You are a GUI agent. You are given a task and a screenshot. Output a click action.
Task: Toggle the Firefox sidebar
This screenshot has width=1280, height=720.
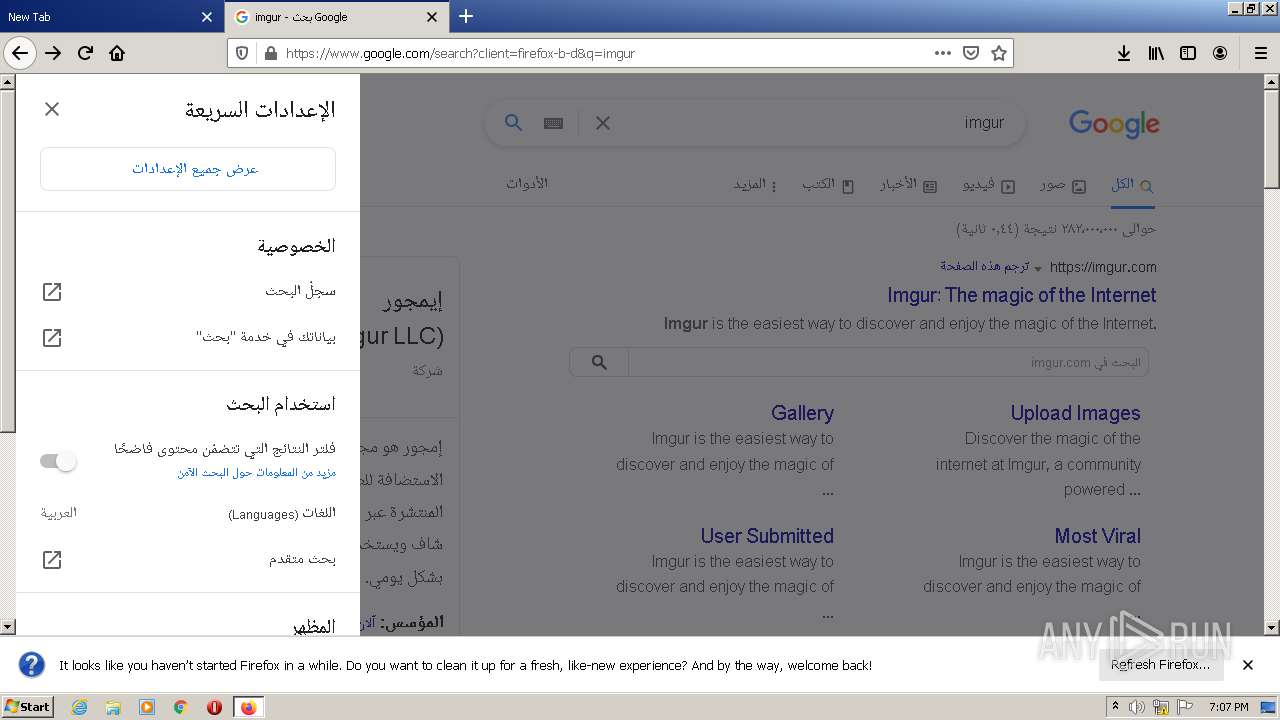1188,53
